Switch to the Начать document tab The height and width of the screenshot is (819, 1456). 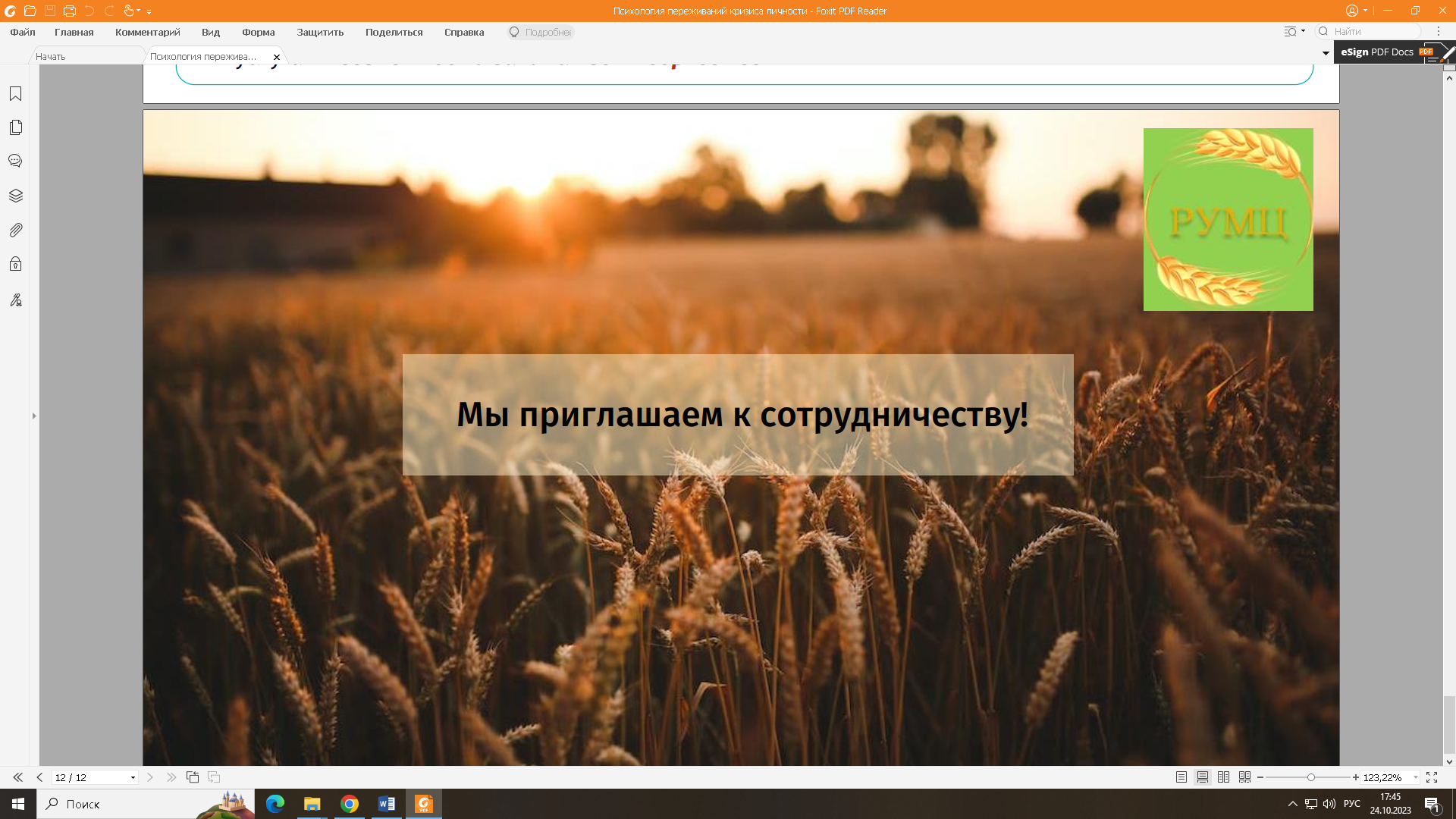pyautogui.click(x=86, y=56)
